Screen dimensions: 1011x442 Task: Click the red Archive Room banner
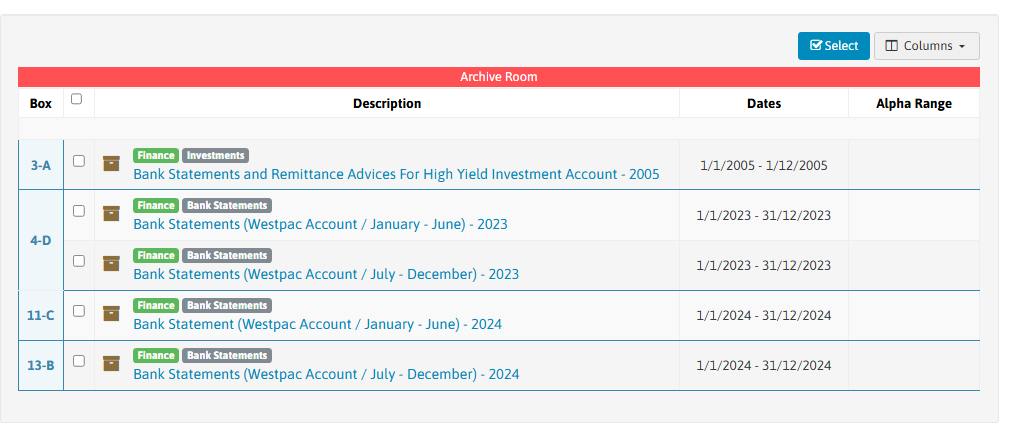(498, 77)
